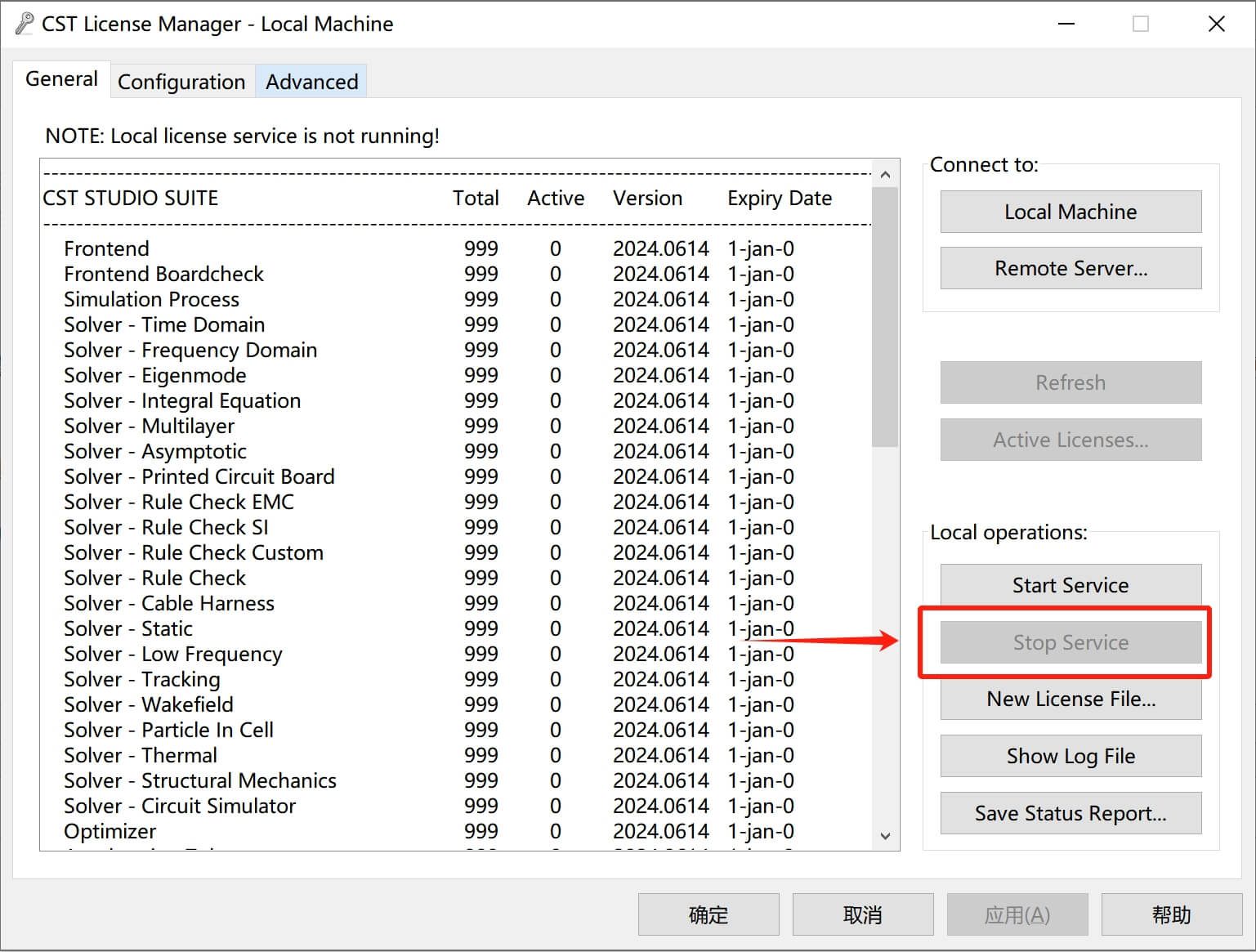Click the CST STUDIO SUITE header
Screen dimensions: 1256x952
pos(131,199)
